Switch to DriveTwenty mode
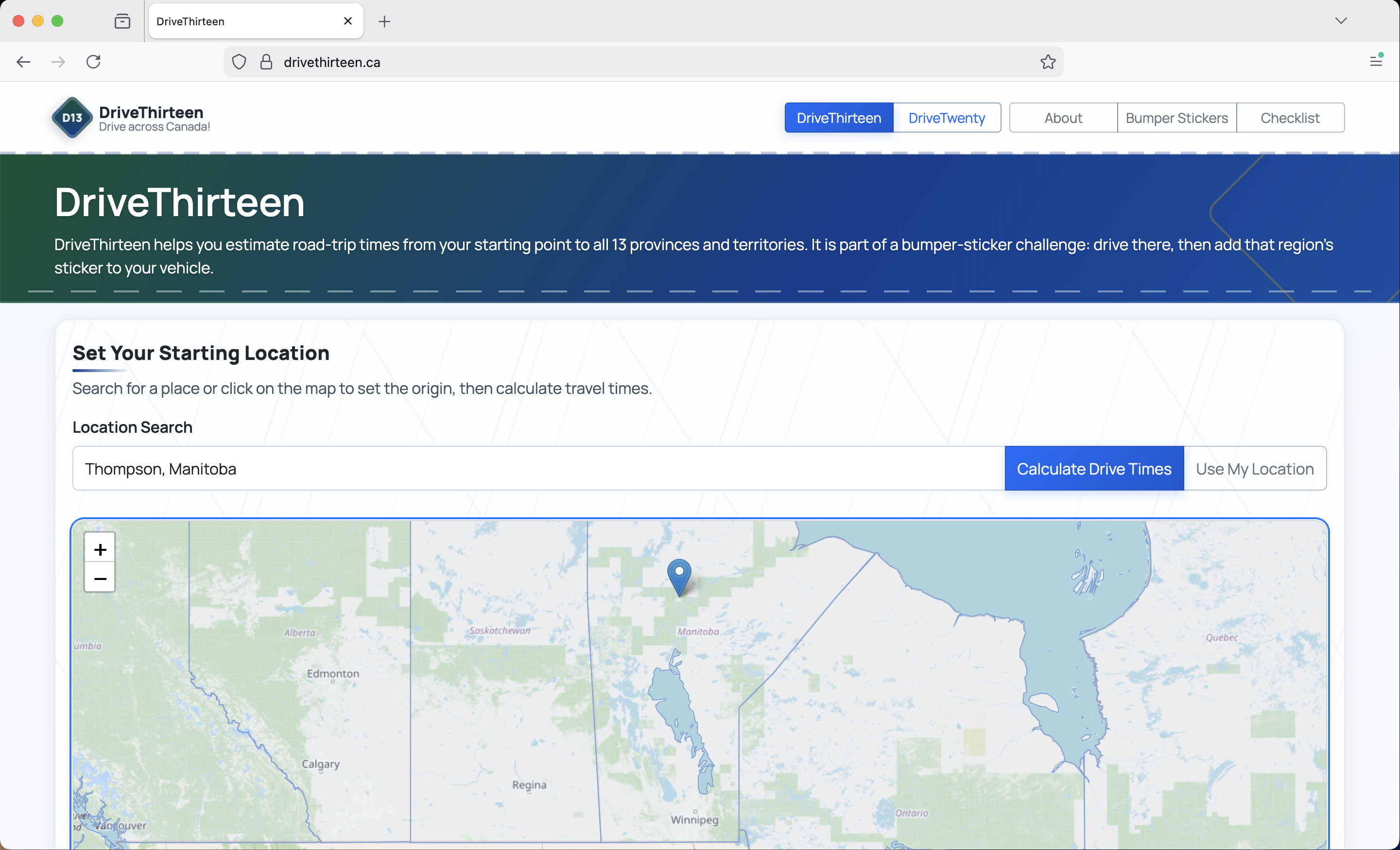 pos(946,118)
